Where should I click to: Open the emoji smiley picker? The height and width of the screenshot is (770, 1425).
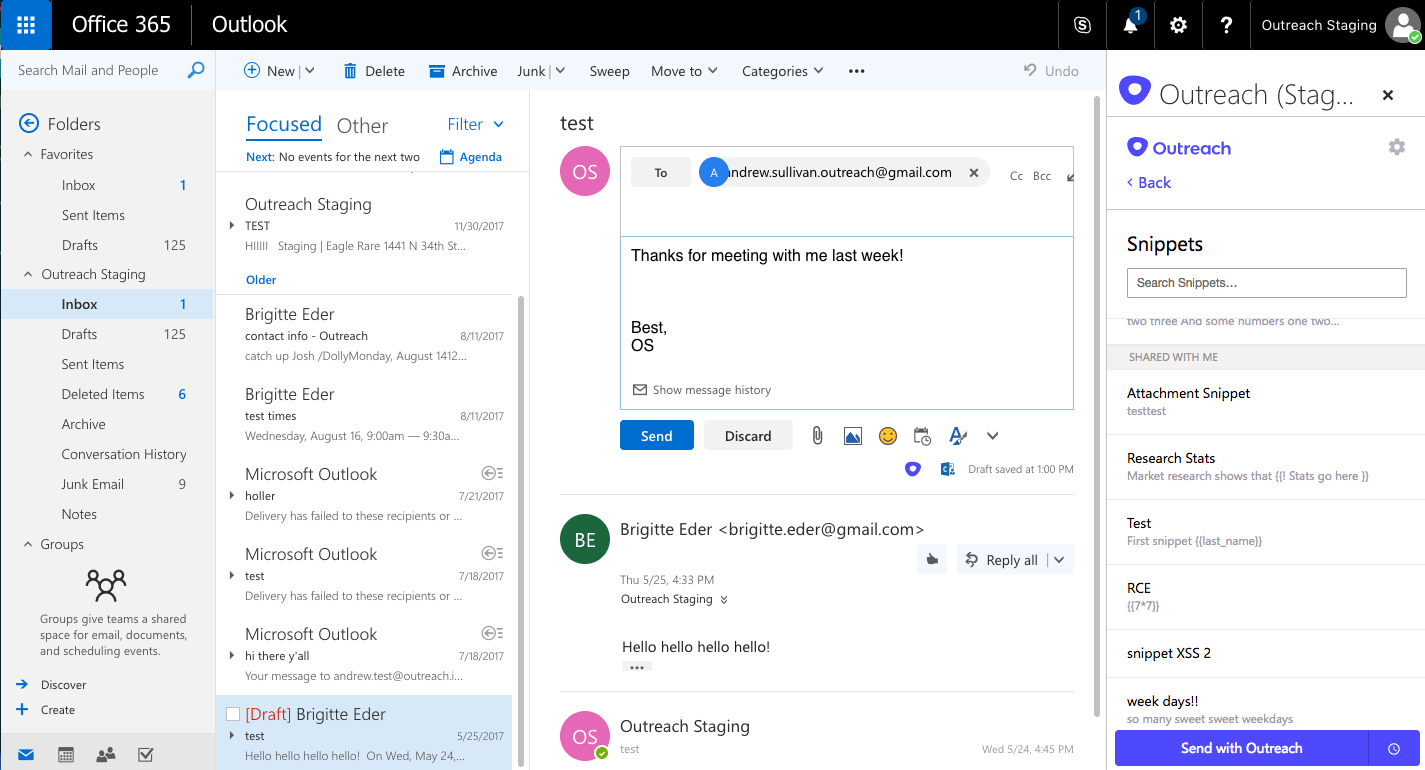click(x=887, y=436)
